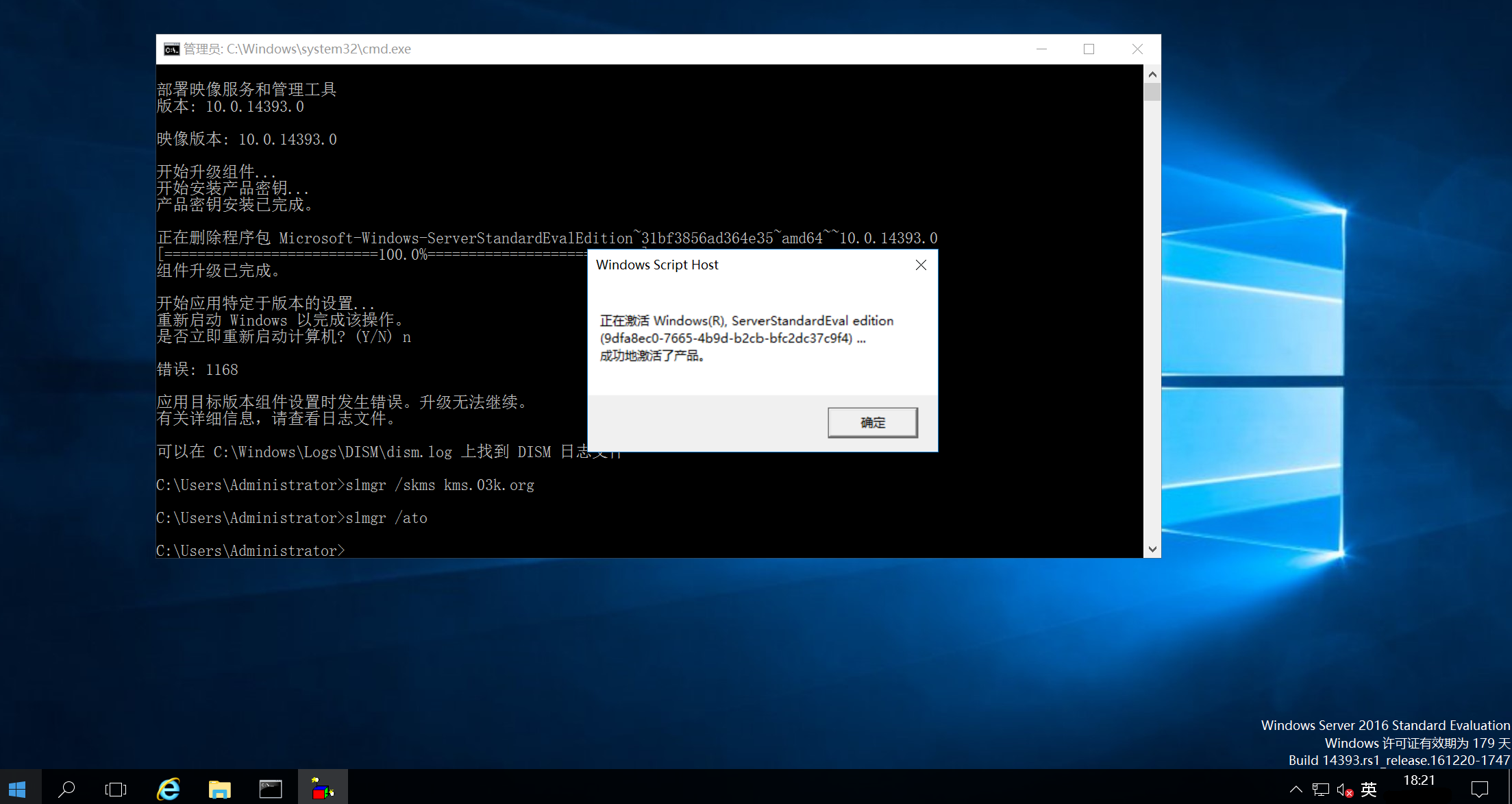
Task: Expand the hidden tray icons chevron
Action: tap(1296, 790)
